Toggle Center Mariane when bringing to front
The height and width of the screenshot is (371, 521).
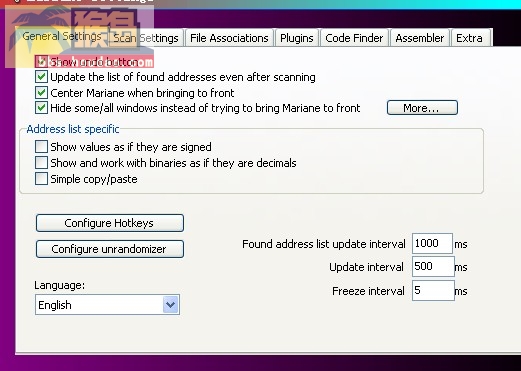pyautogui.click(x=41, y=93)
